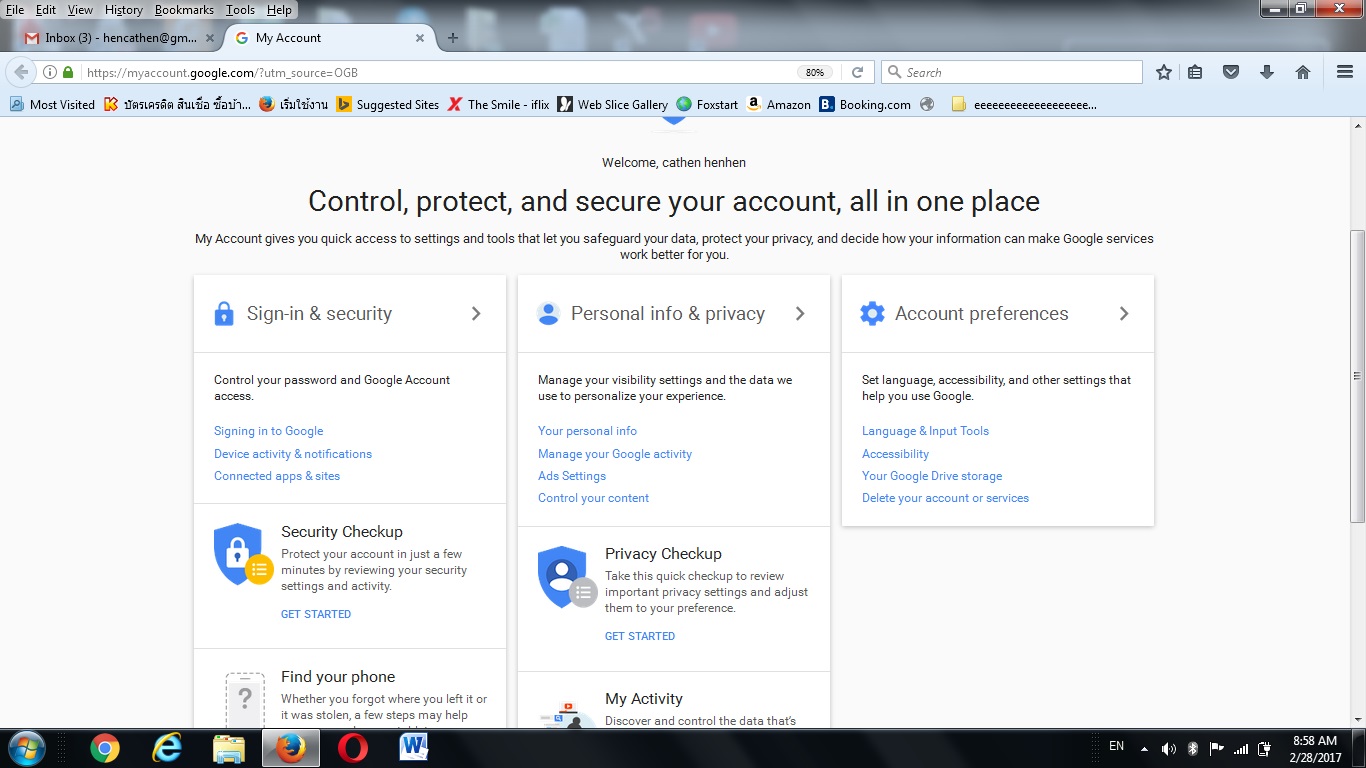Click the URL address bar field
This screenshot has height=768, width=1366.
pos(440,72)
